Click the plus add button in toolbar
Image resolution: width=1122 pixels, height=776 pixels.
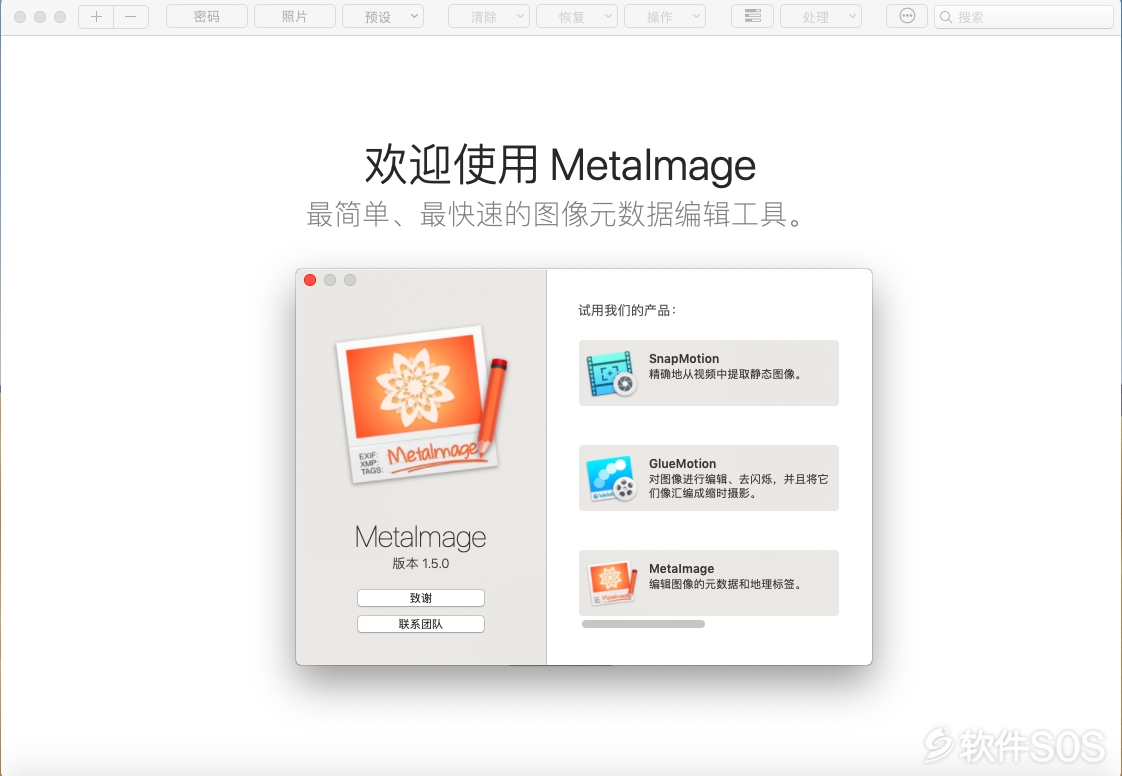point(96,16)
